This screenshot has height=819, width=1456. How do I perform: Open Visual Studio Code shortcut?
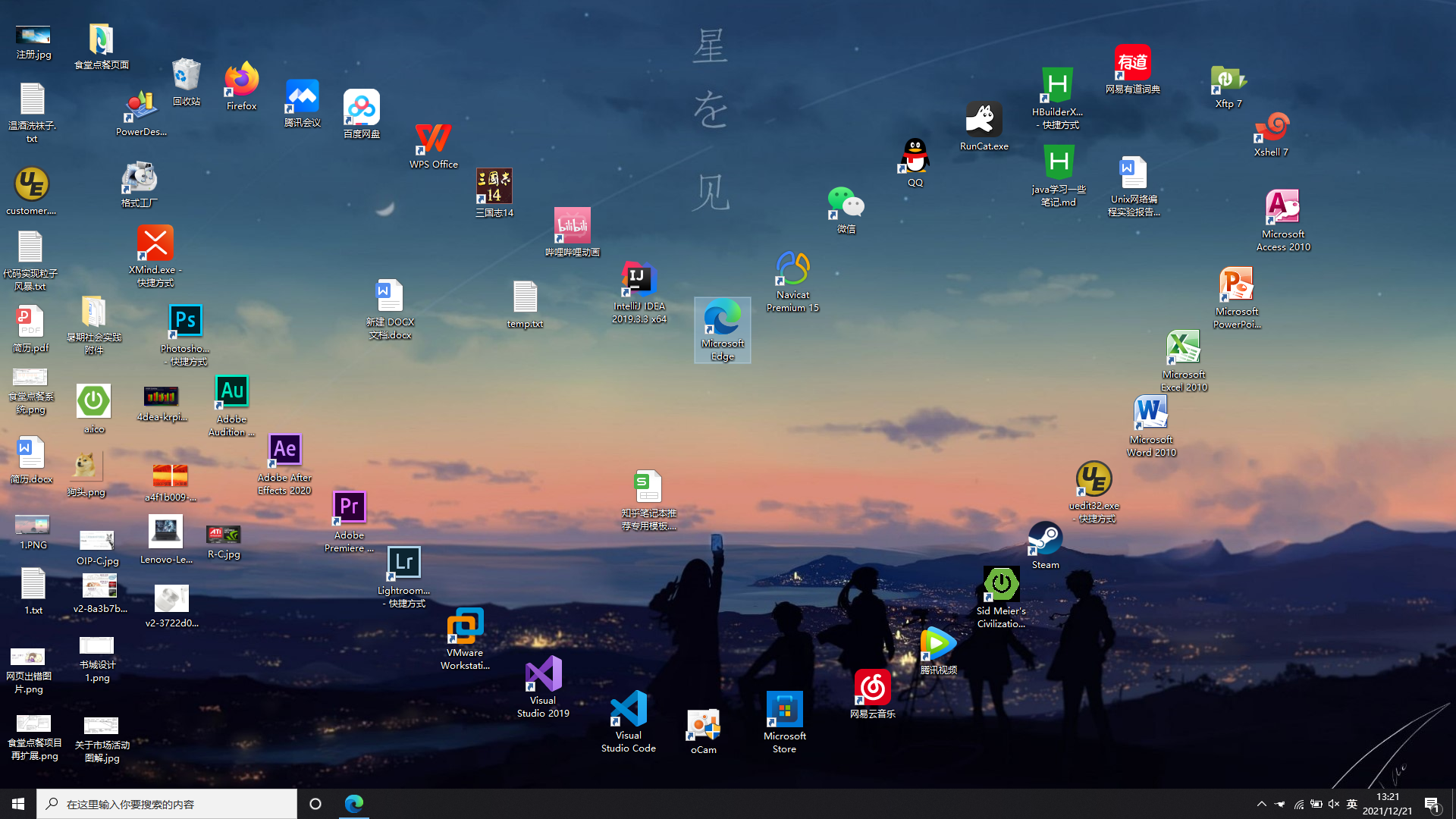pyautogui.click(x=629, y=722)
